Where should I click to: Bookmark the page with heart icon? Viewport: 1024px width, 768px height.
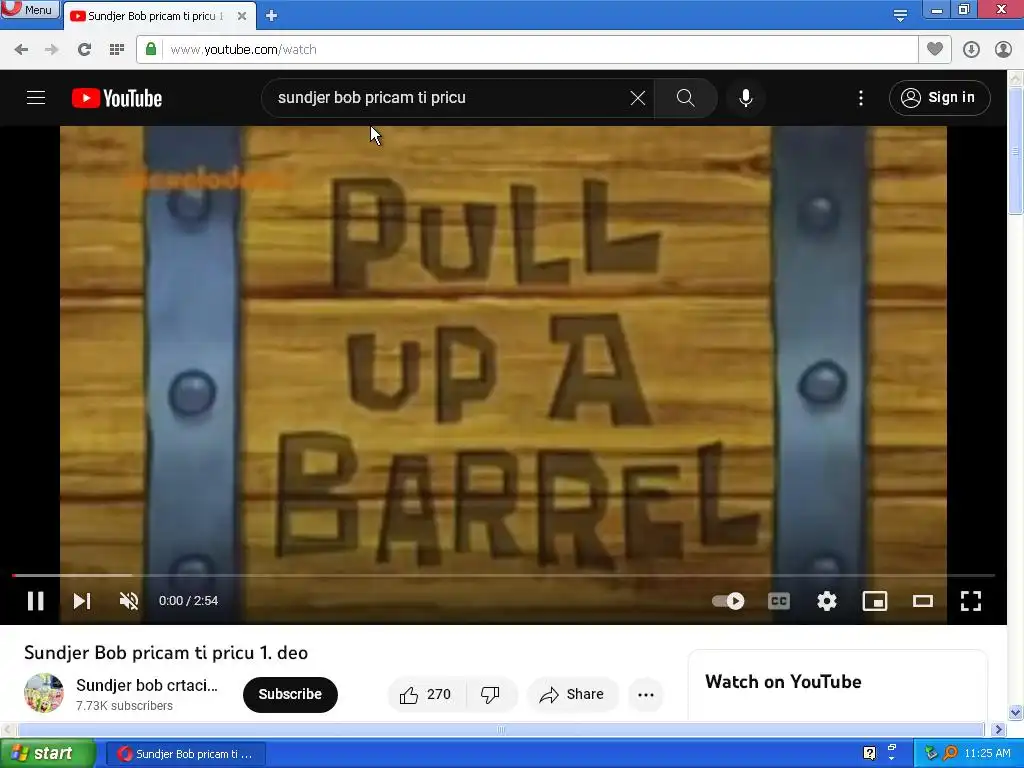coord(935,49)
